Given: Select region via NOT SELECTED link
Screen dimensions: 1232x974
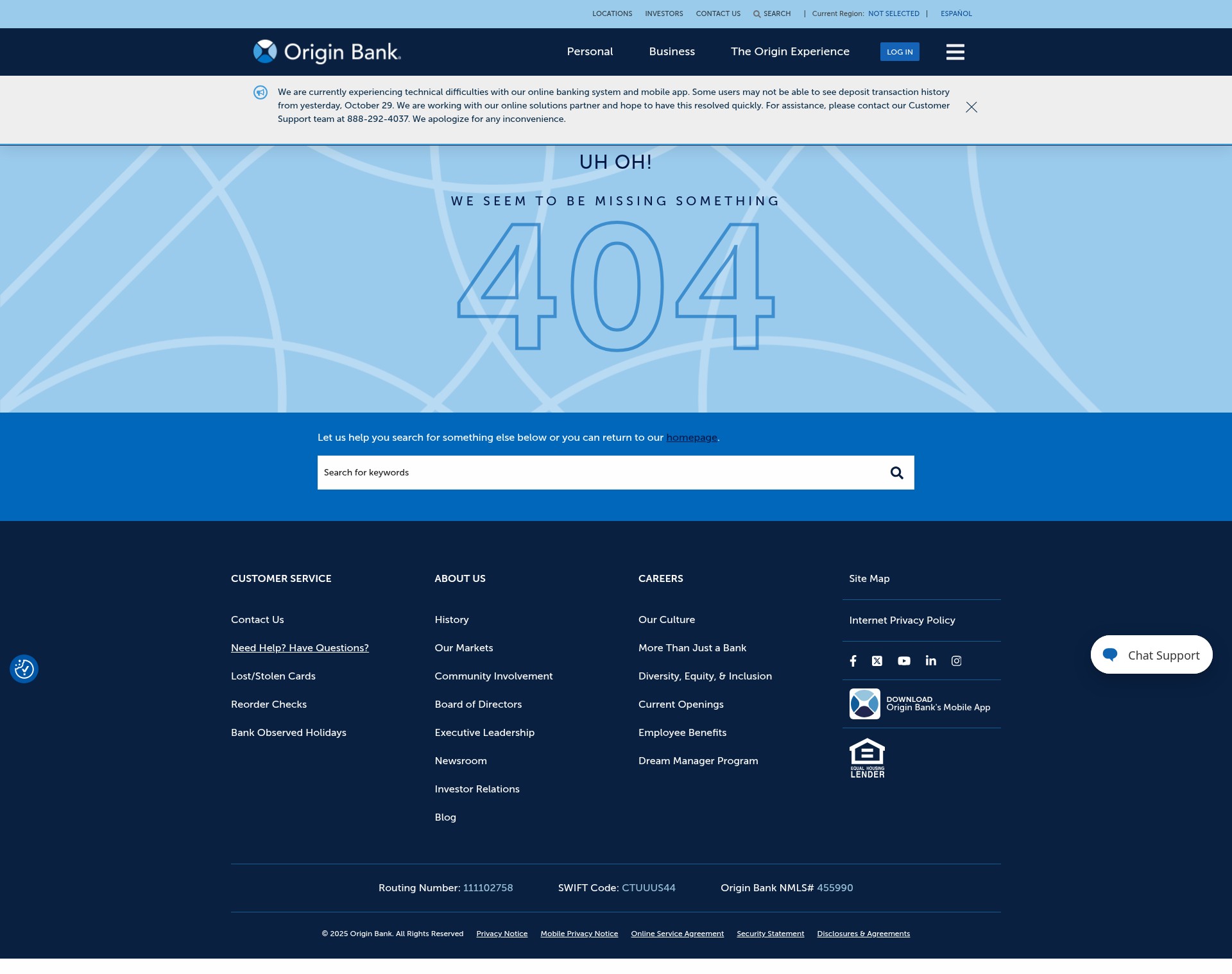Looking at the screenshot, I should pyautogui.click(x=894, y=13).
